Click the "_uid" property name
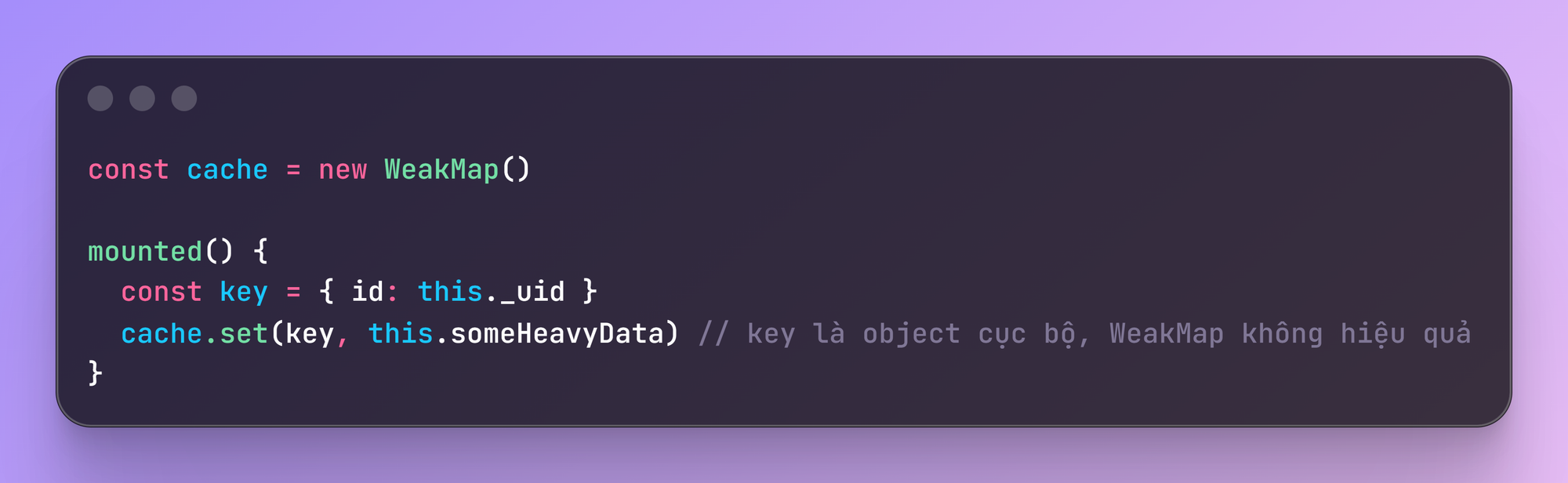 (532, 292)
